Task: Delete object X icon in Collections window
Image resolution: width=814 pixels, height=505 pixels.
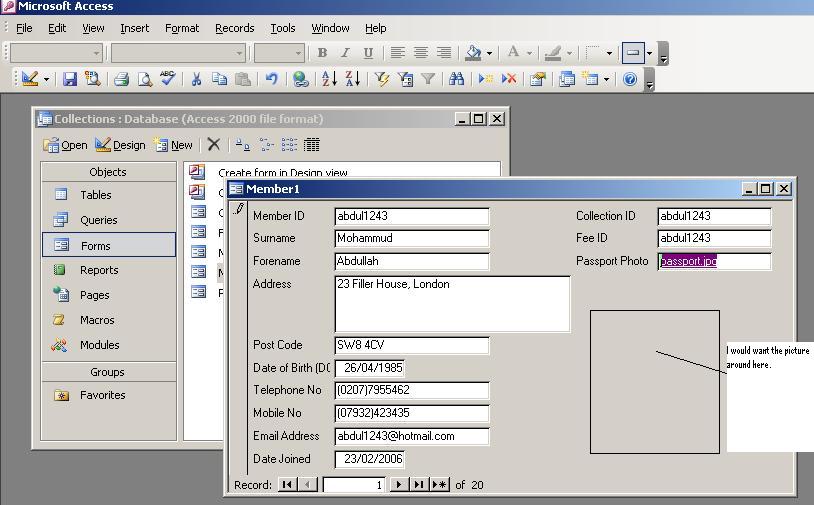Action: point(213,144)
